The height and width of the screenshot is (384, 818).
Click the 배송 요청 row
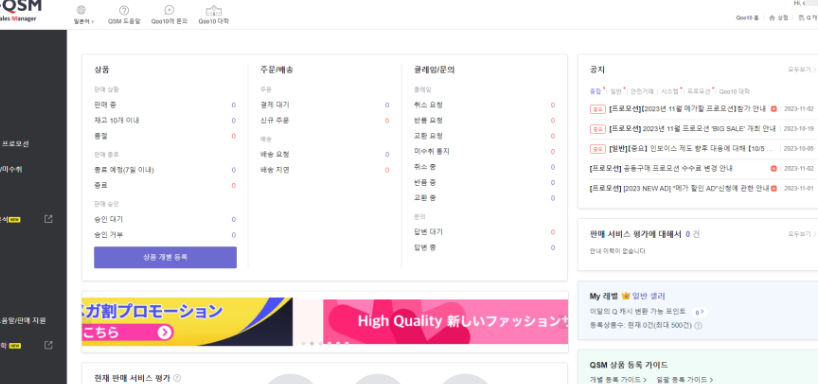click(325, 154)
